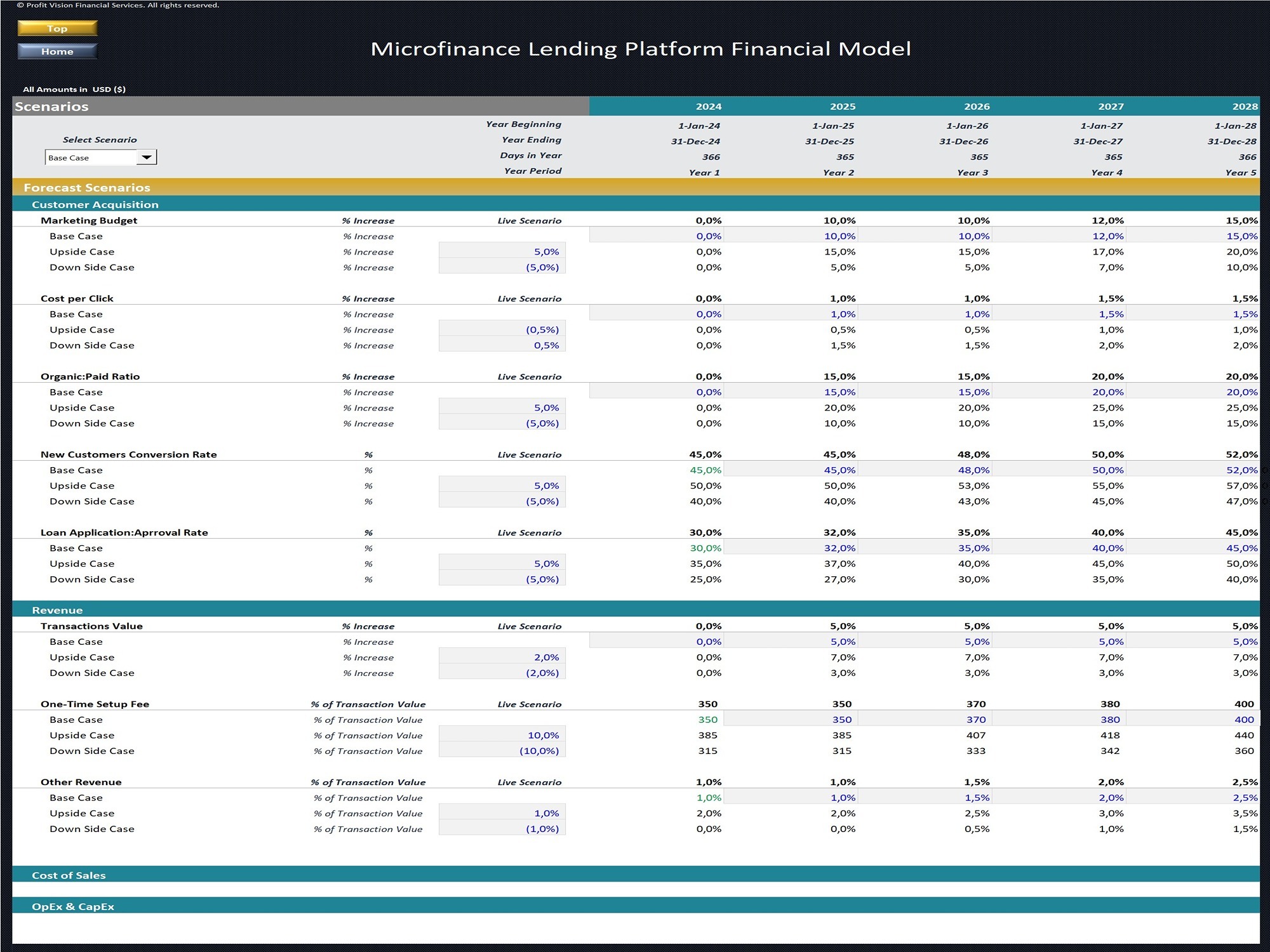1270x952 pixels.
Task: Click the One-Time Setup Fee row label
Action: (x=95, y=704)
